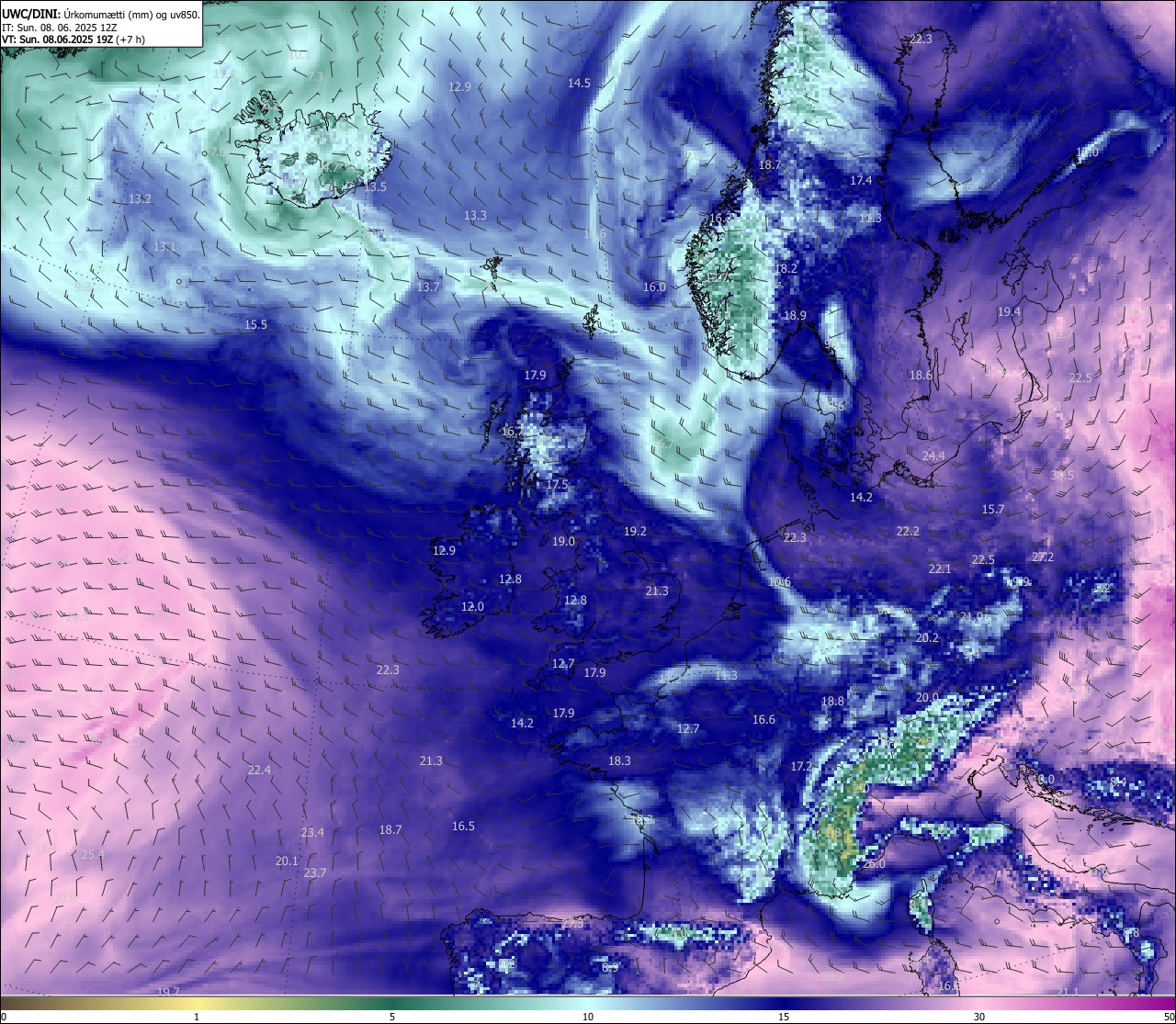Image resolution: width=1176 pixels, height=1024 pixels.
Task: Click the 22.4 value over the Atlantic
Action: click(259, 770)
